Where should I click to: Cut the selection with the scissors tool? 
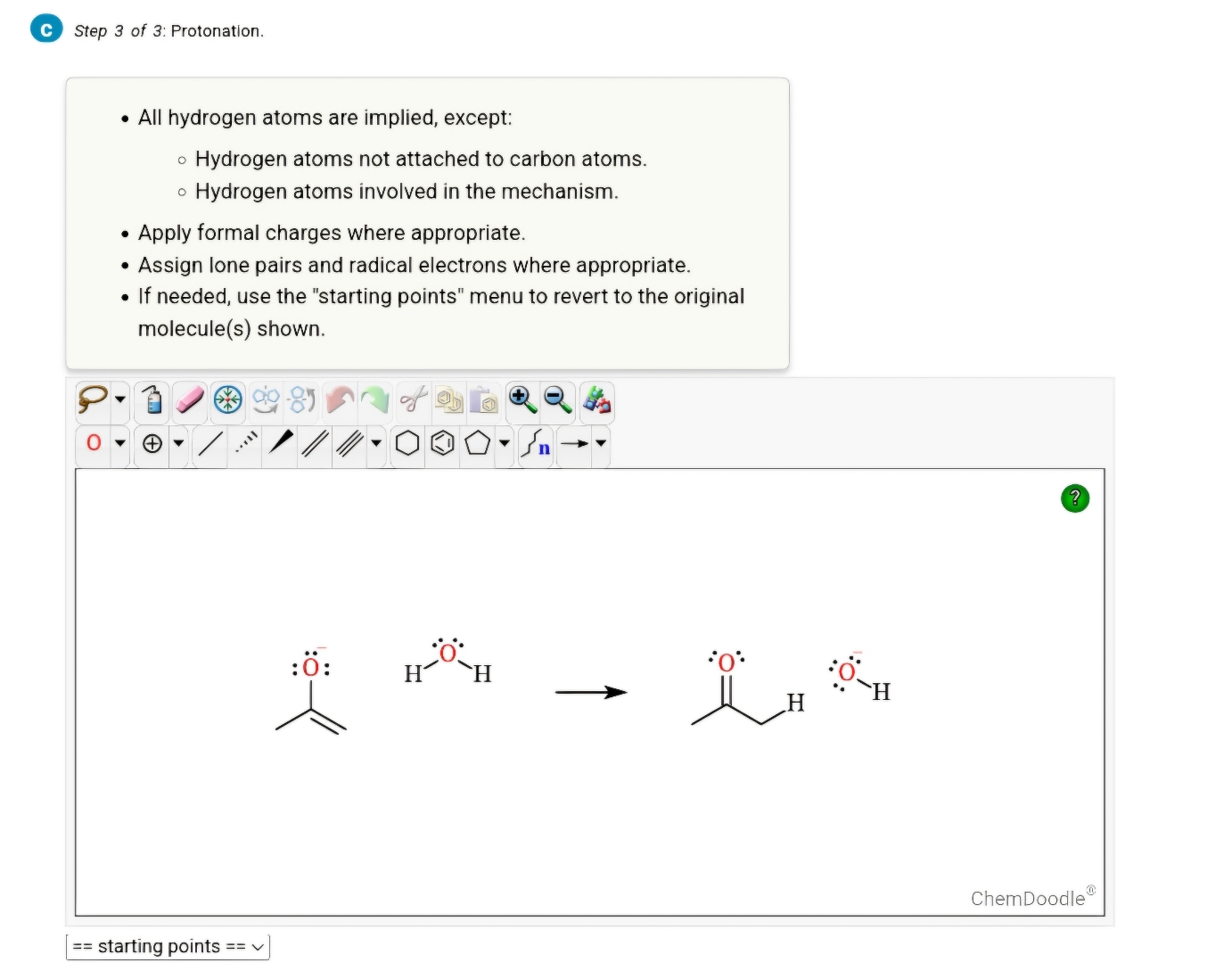pos(412,400)
